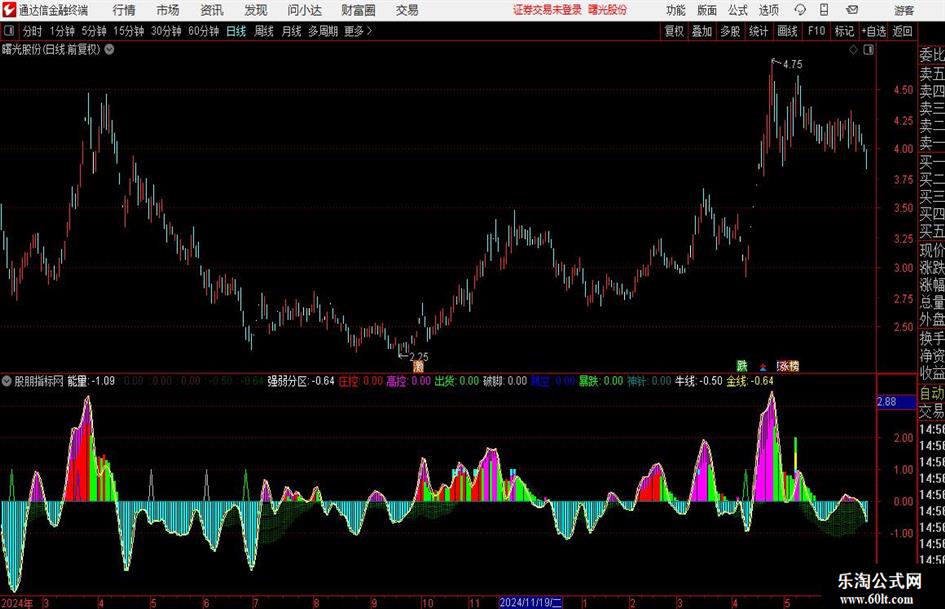
Task: Select the 日线 daily tab
Action: click(236, 31)
